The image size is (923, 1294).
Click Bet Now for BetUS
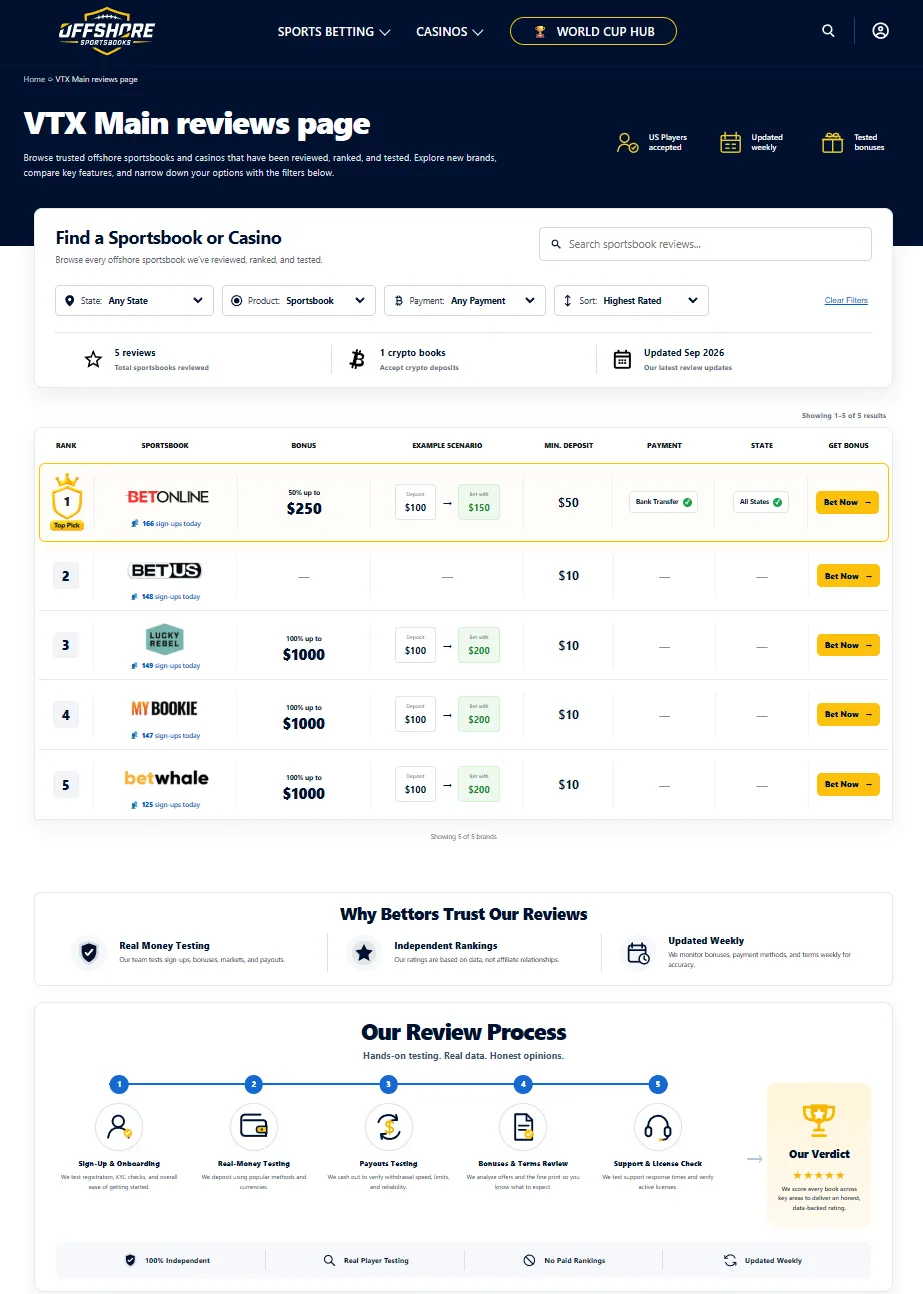point(848,576)
